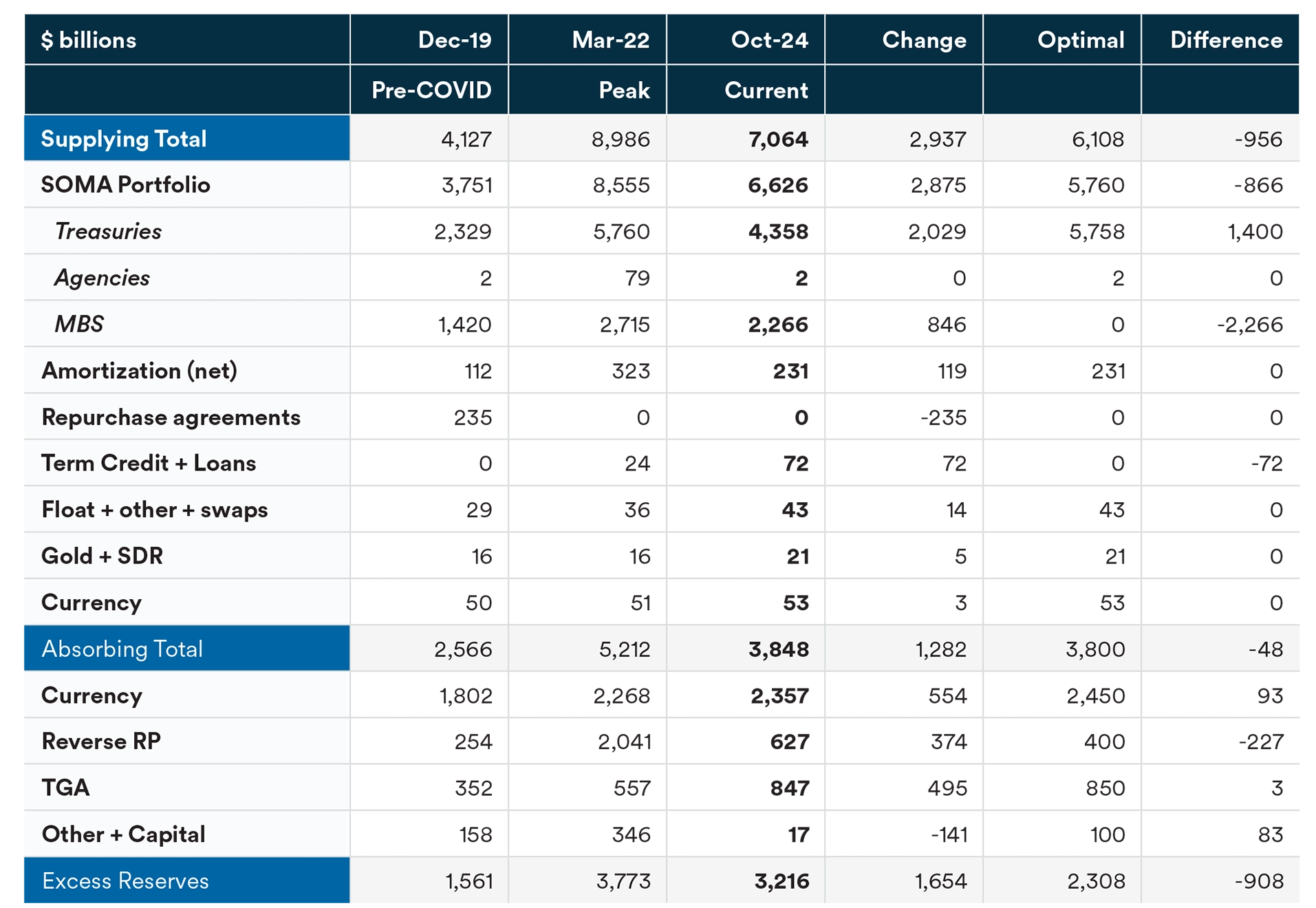Select the MBS row label
This screenshot has width=1316, height=908.
(79, 324)
